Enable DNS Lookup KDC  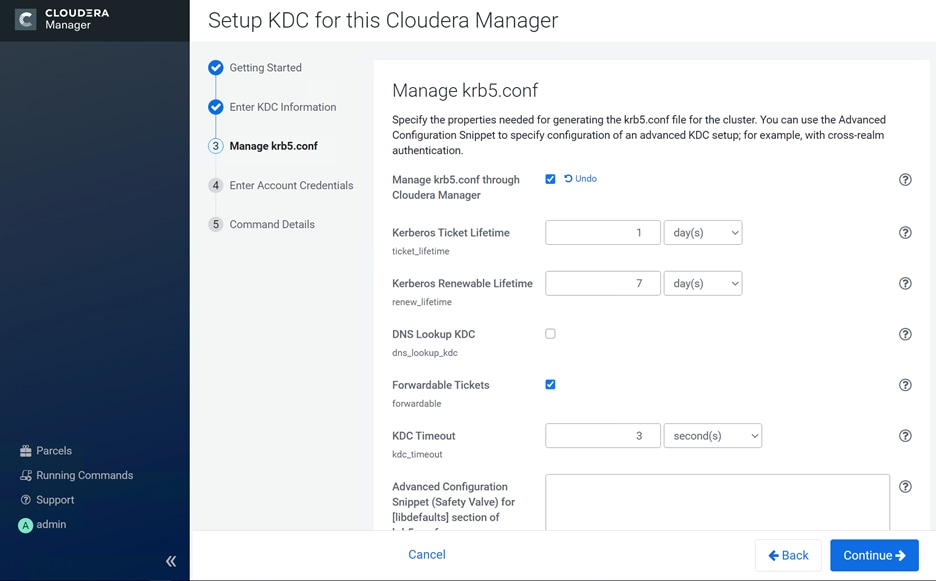[x=550, y=334]
